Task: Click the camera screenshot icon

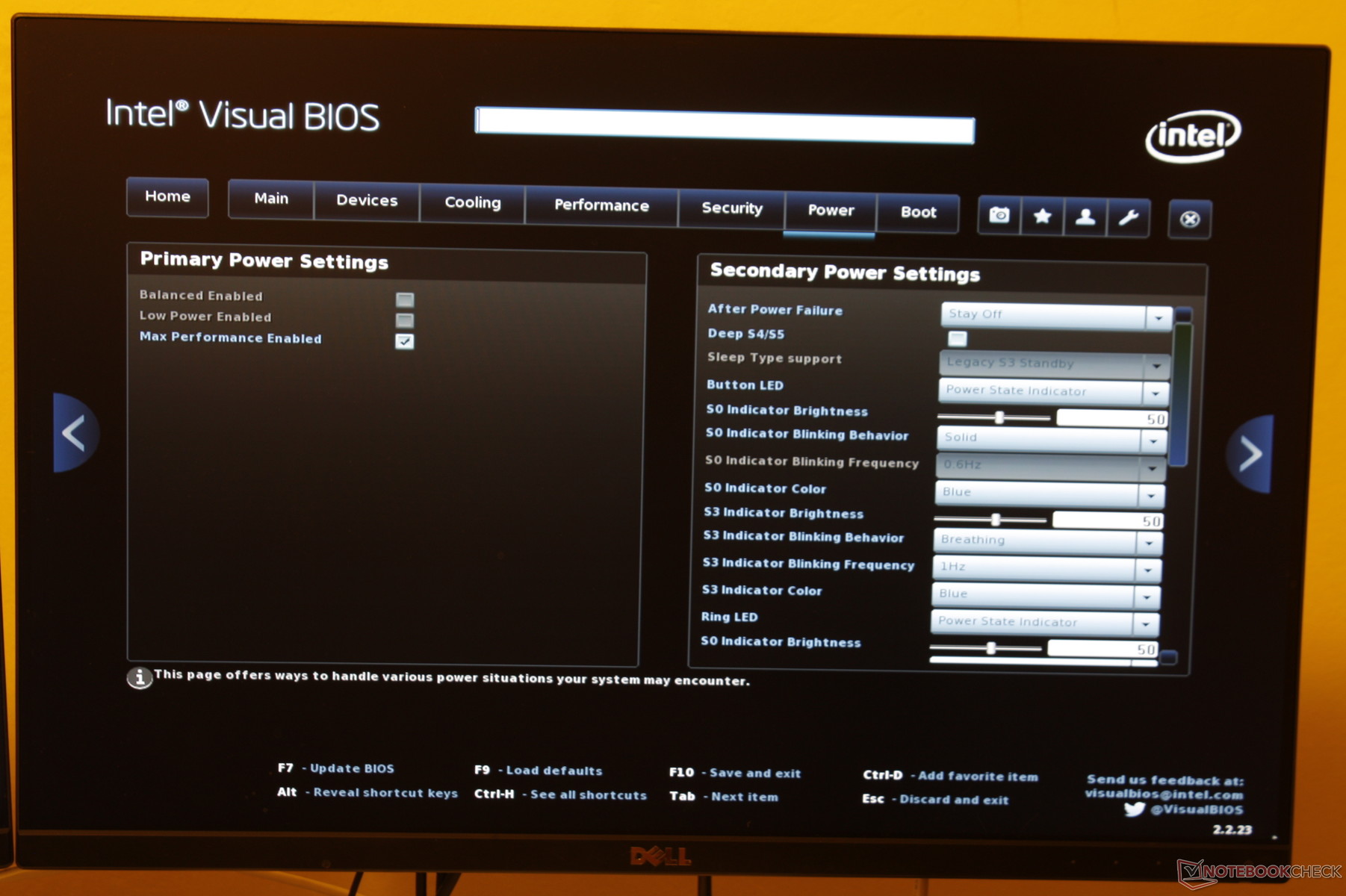Action: (x=999, y=216)
